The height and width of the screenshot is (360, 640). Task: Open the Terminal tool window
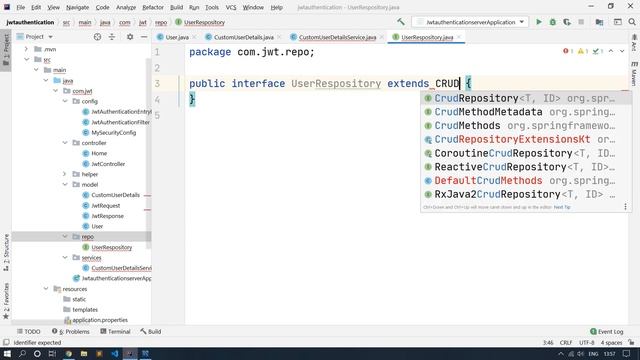click(x=115, y=331)
